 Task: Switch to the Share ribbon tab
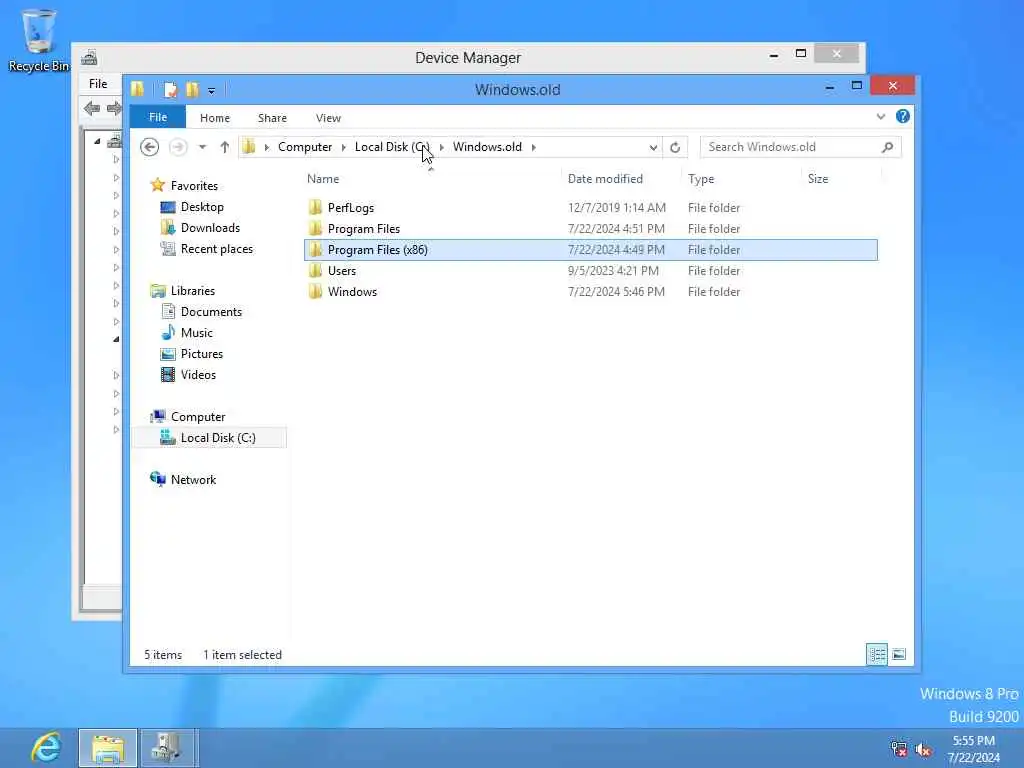(x=272, y=118)
